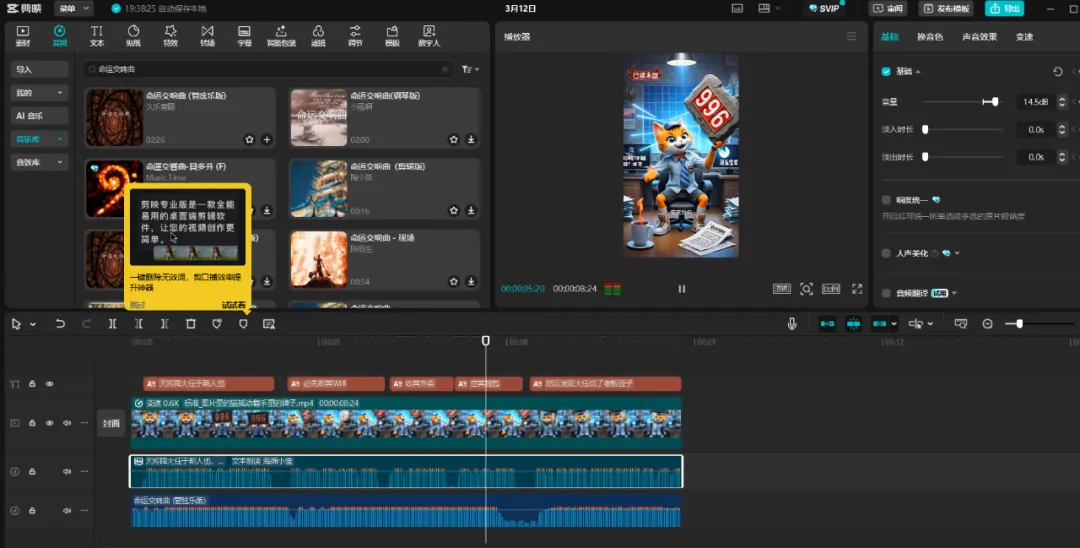
Task: Enable the 人声美化 voice enhancement checkbox
Action: tap(886, 254)
